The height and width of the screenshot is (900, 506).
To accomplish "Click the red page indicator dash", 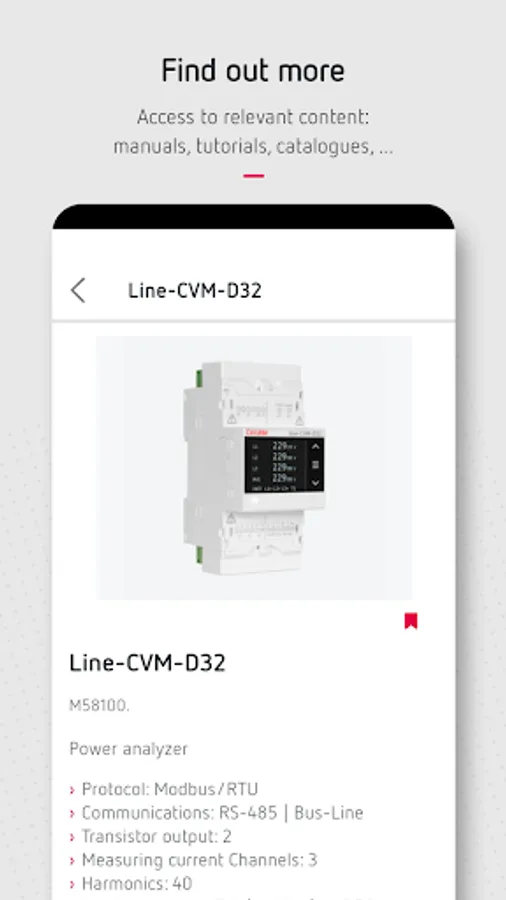I will point(254,176).
